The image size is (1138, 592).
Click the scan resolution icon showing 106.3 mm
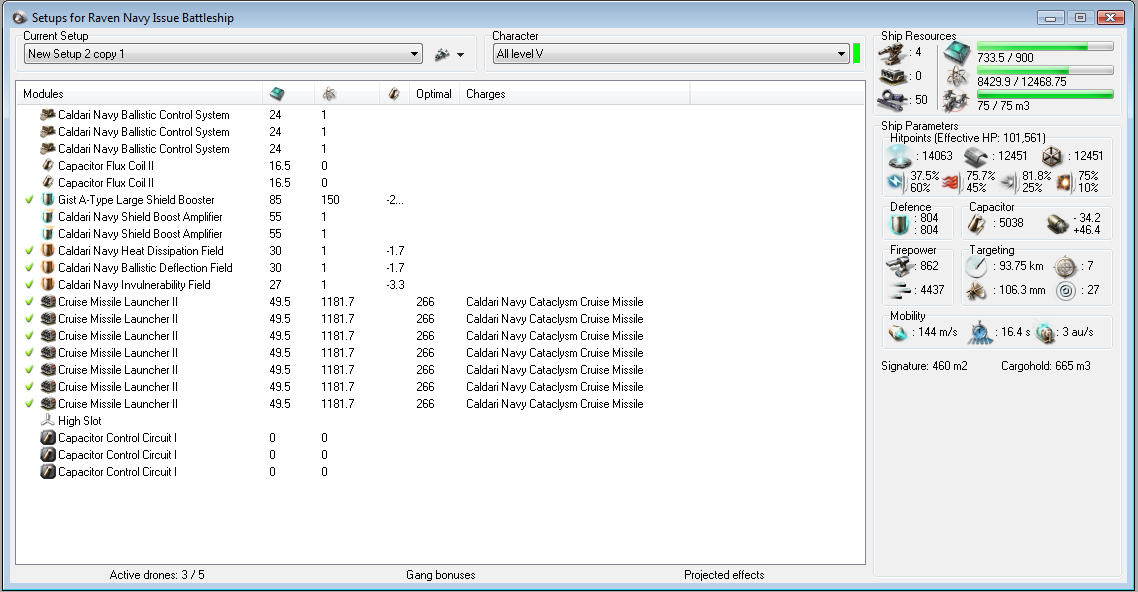(x=977, y=291)
